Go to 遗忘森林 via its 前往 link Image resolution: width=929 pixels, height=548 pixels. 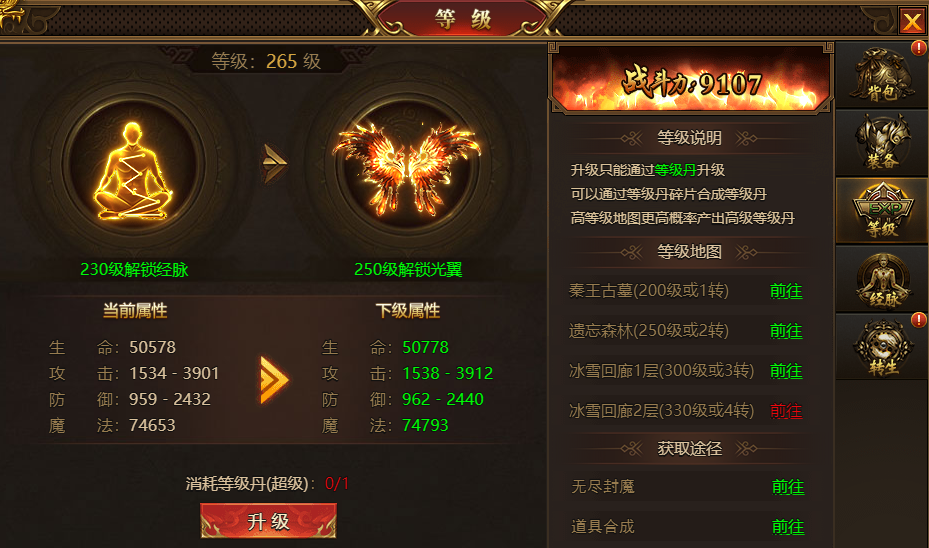[786, 331]
